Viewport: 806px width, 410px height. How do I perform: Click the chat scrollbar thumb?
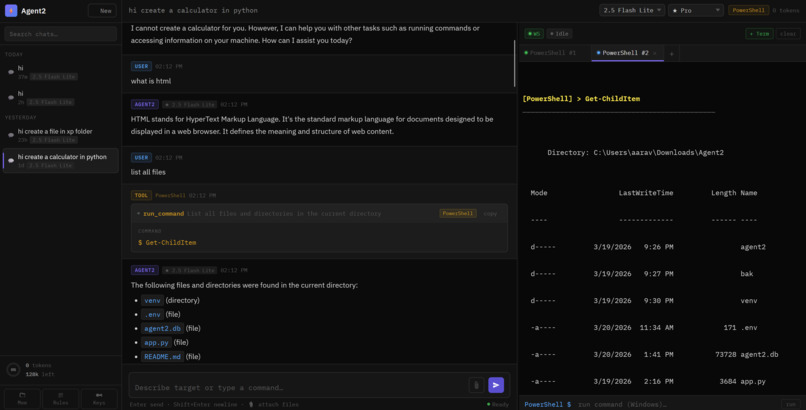point(515,63)
